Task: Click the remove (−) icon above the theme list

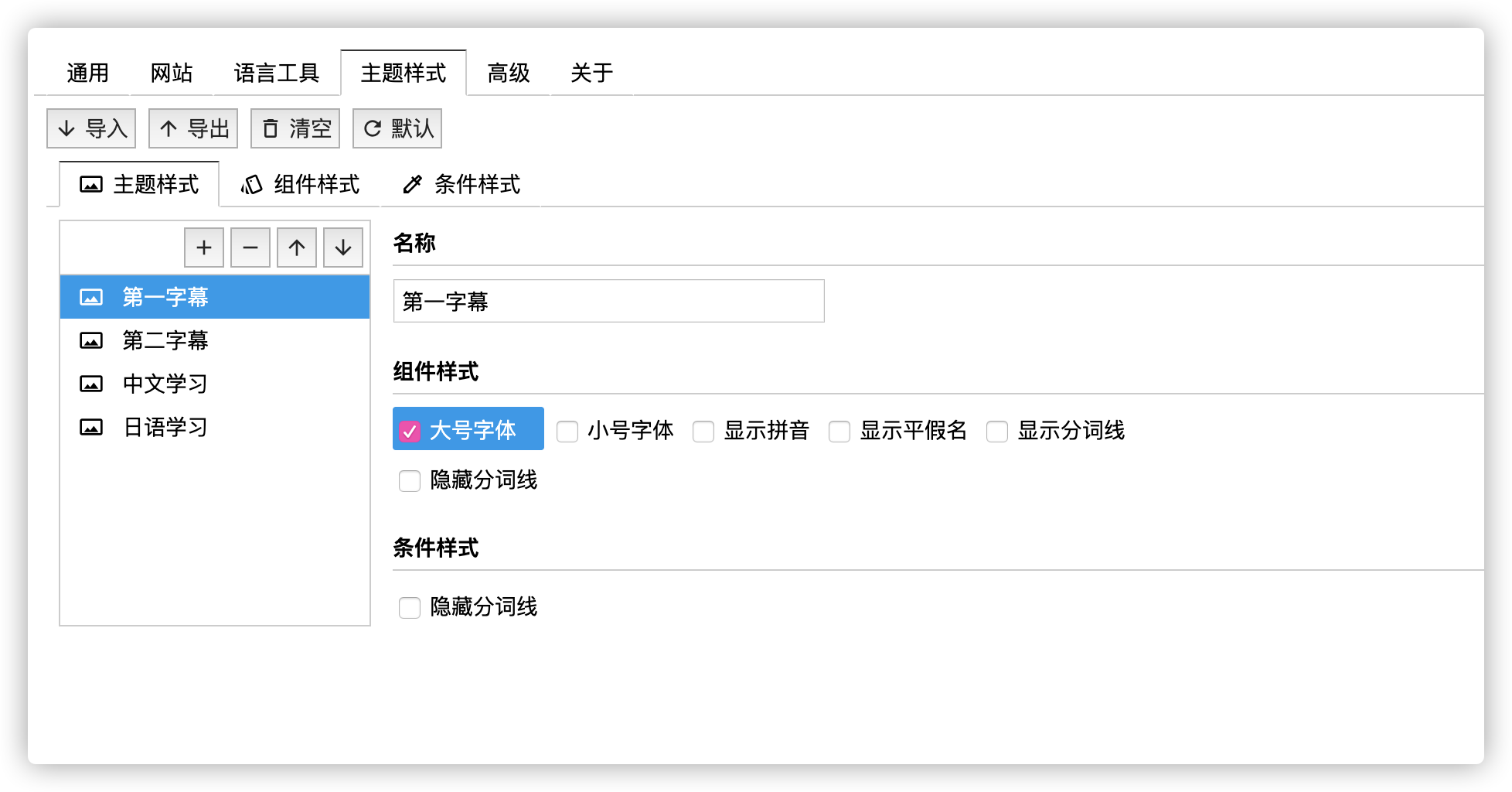Action: click(x=250, y=247)
